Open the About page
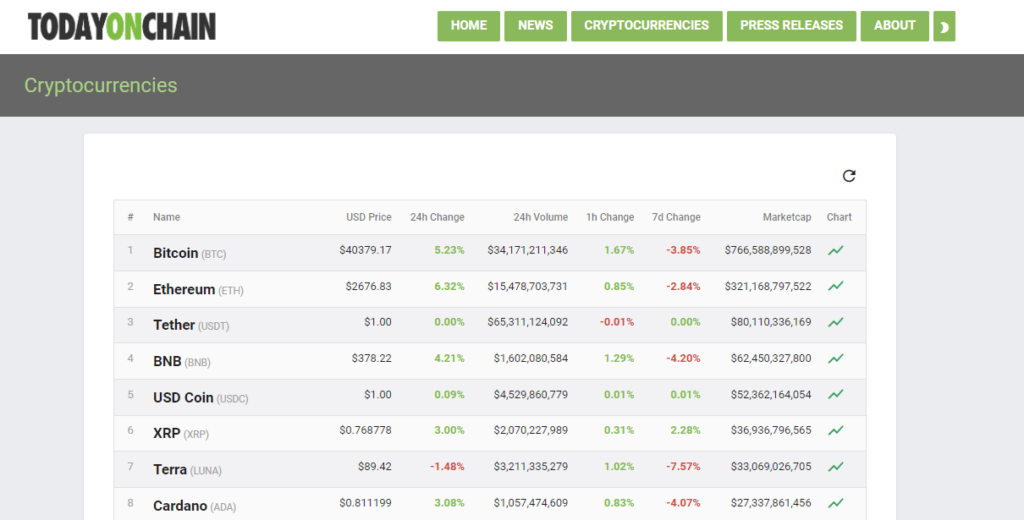The height and width of the screenshot is (520, 1024). click(895, 26)
